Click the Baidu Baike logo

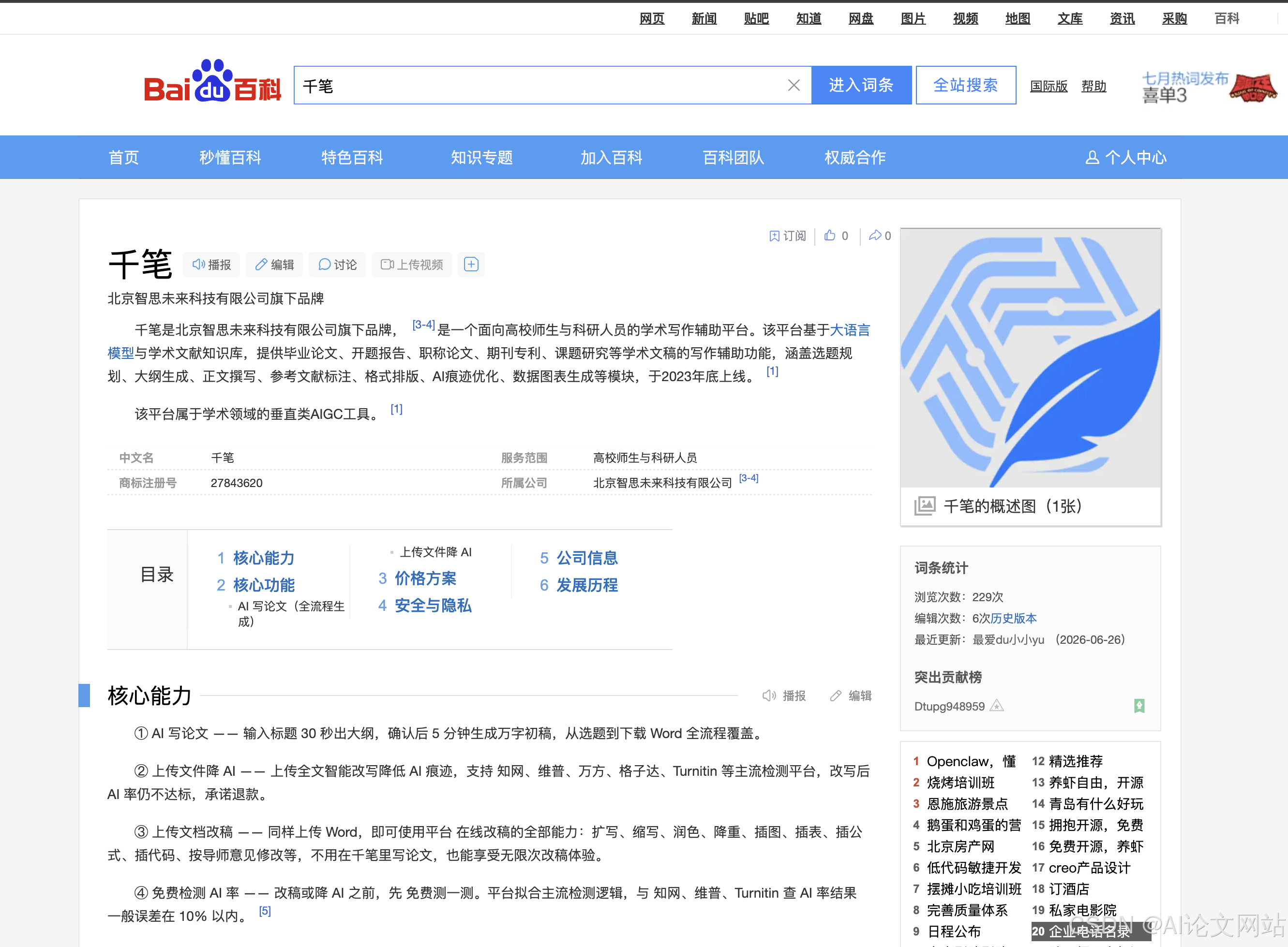[x=212, y=82]
